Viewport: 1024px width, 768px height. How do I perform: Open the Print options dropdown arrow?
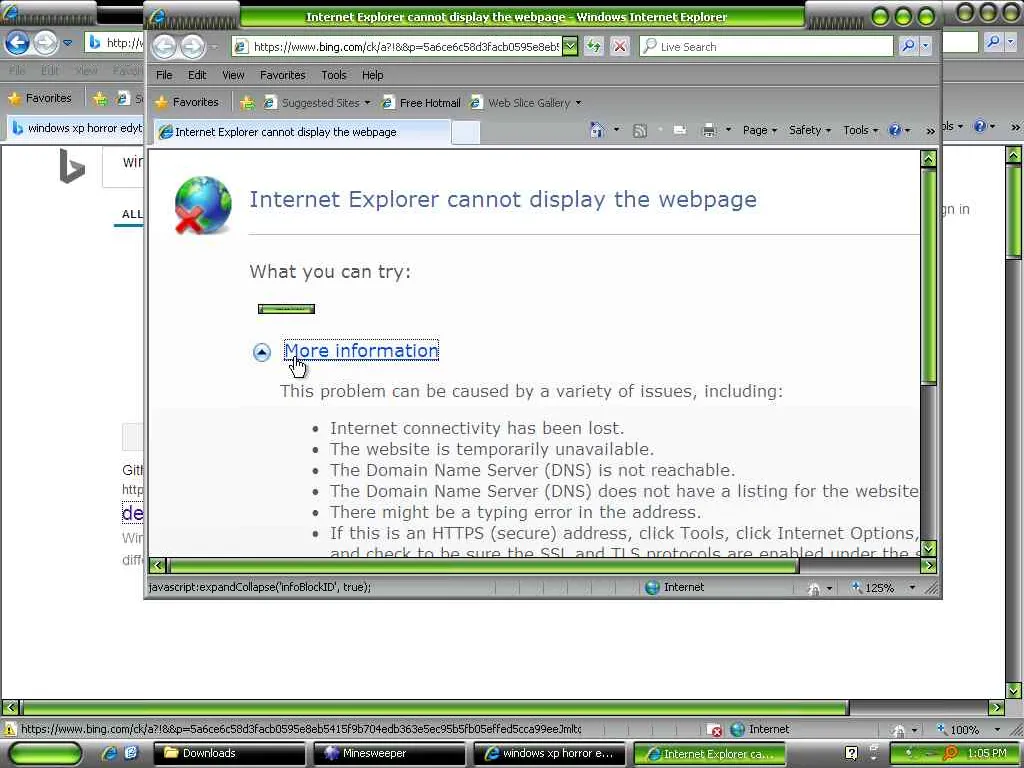(x=728, y=130)
